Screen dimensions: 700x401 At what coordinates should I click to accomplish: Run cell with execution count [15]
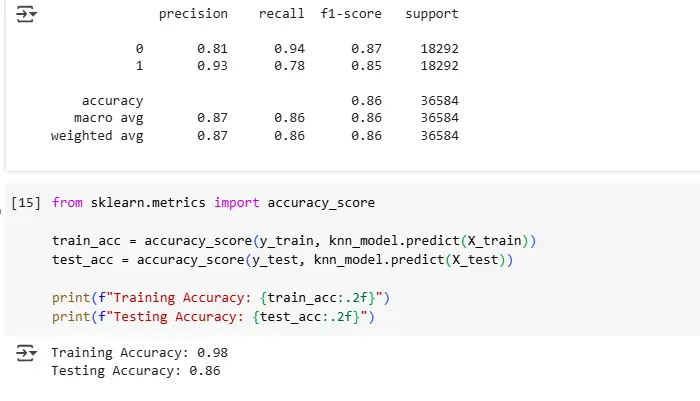(26, 203)
